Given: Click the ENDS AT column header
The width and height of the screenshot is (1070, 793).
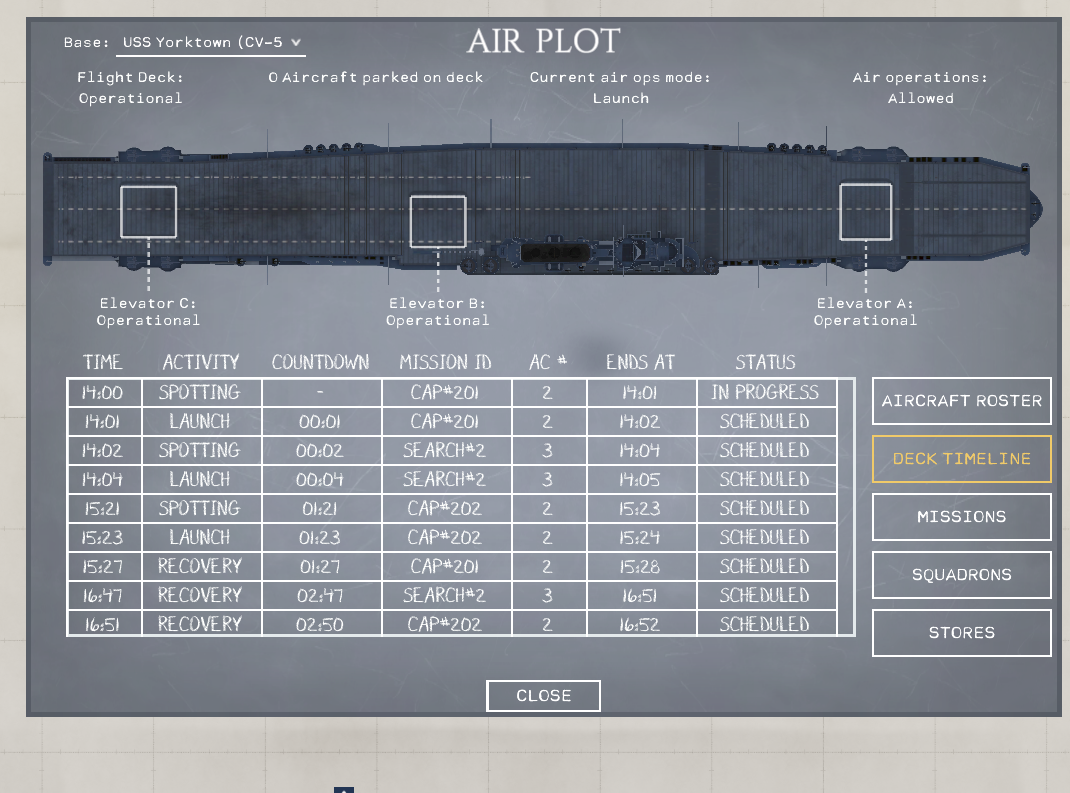Looking at the screenshot, I should (x=640, y=362).
